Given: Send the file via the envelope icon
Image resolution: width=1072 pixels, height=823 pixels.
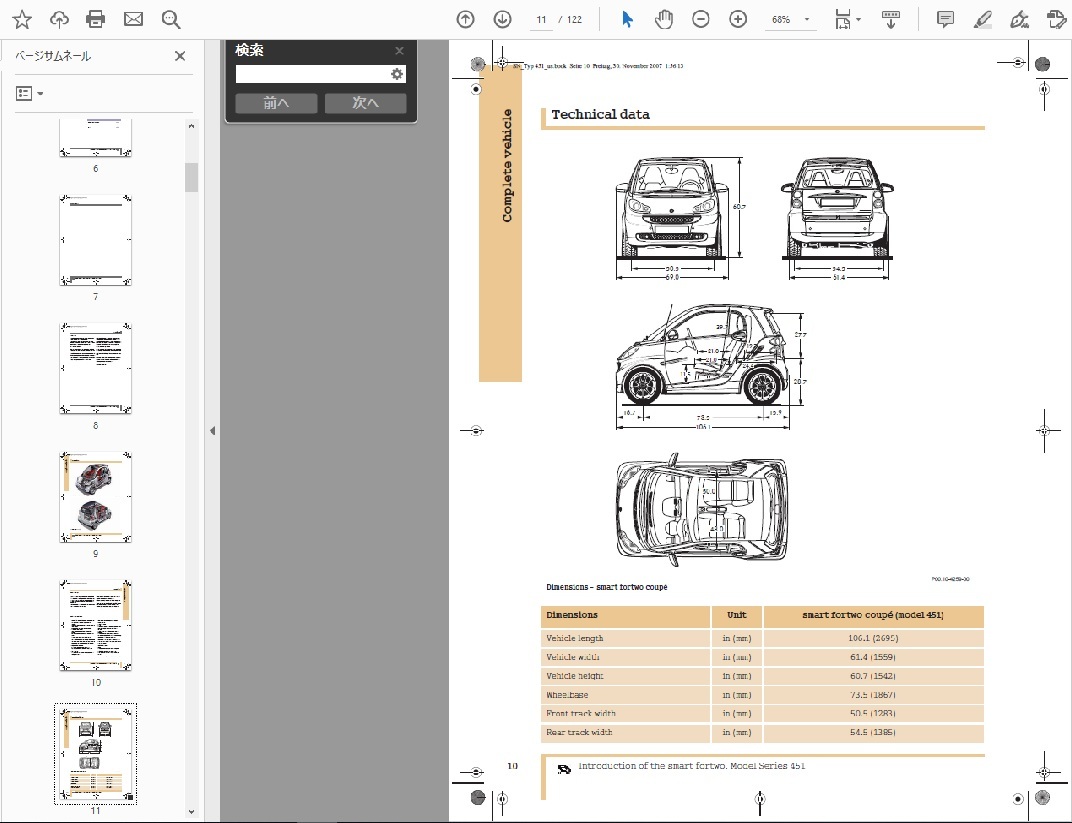Looking at the screenshot, I should [133, 19].
